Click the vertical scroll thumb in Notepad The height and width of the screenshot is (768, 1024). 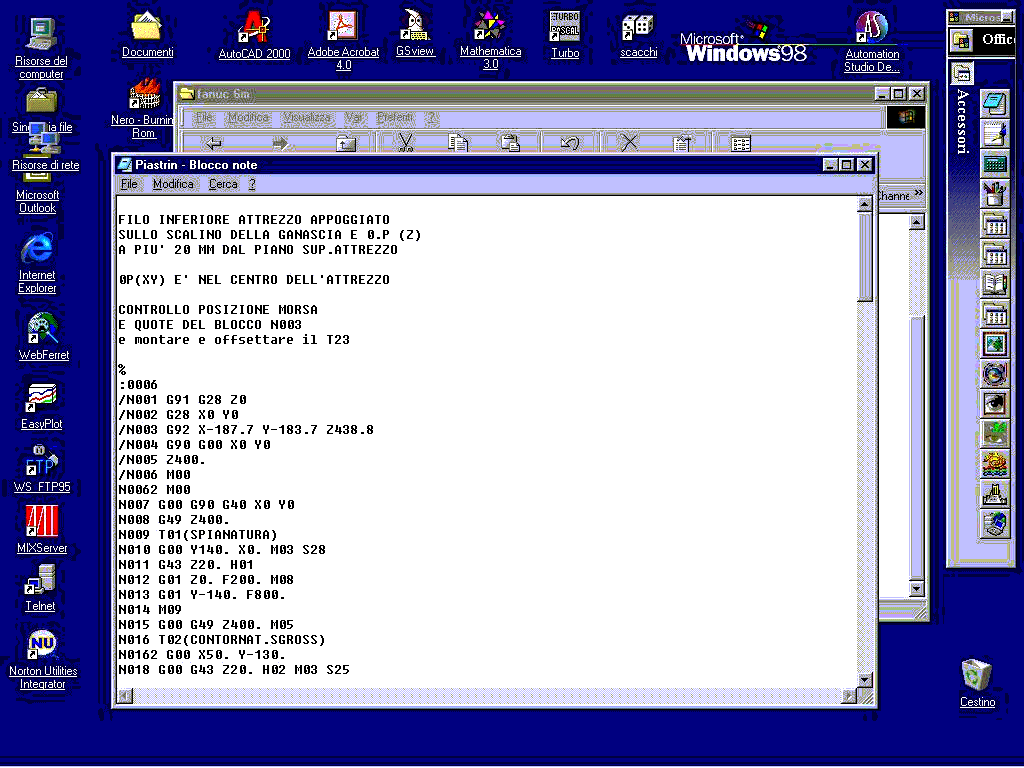pos(865,257)
